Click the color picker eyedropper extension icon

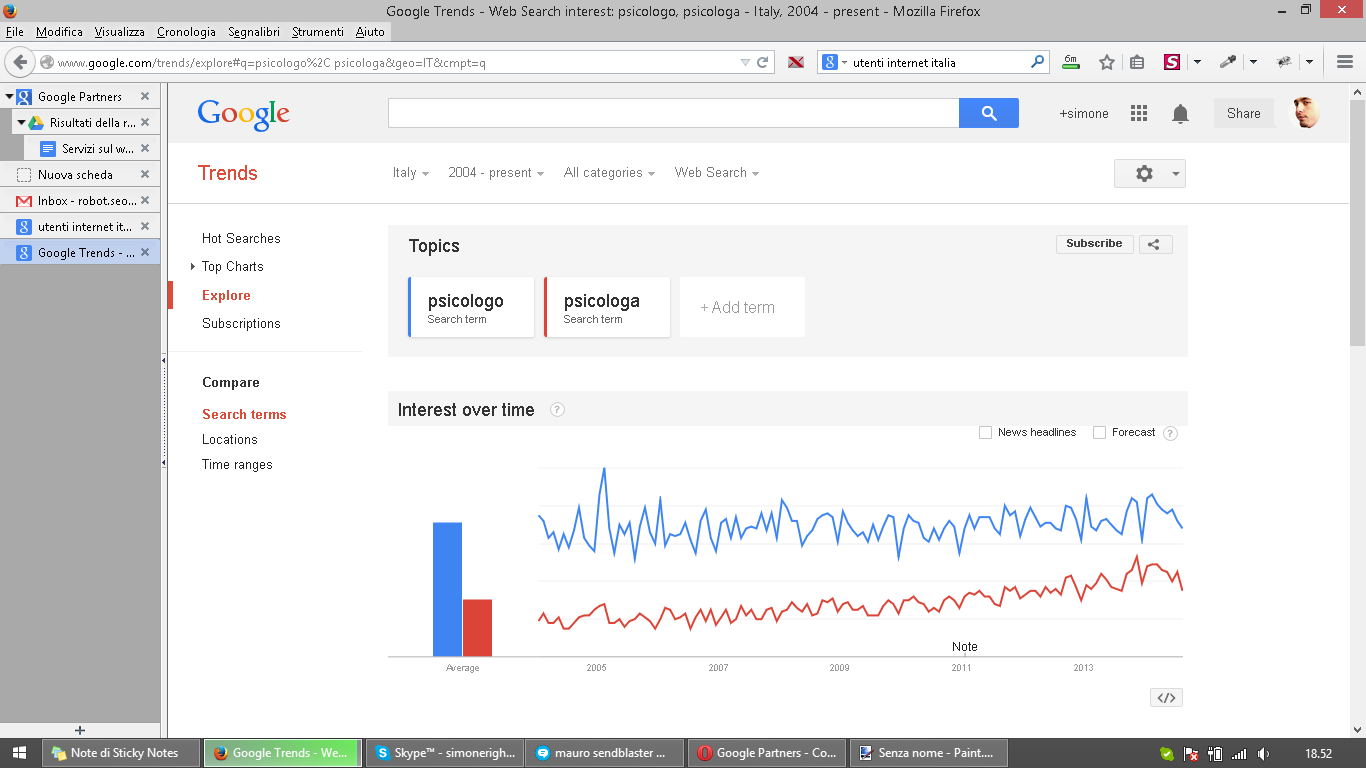1228,62
